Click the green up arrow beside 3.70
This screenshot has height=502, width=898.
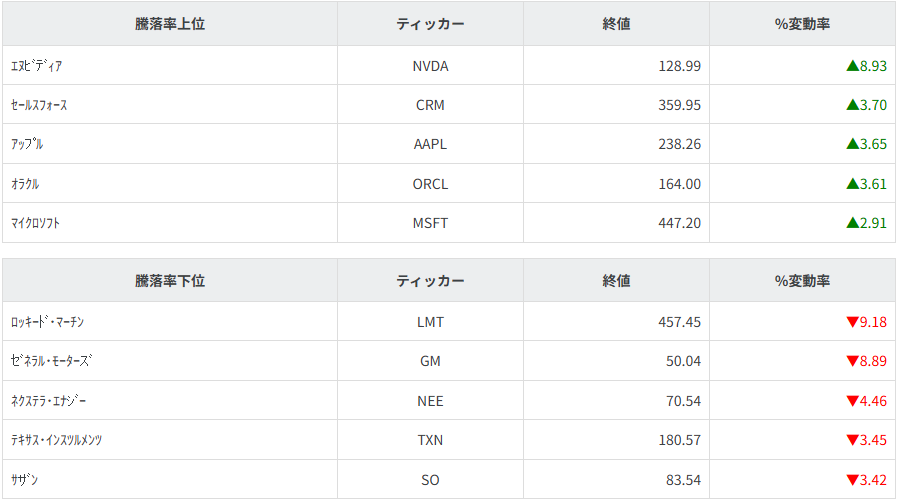click(852, 105)
